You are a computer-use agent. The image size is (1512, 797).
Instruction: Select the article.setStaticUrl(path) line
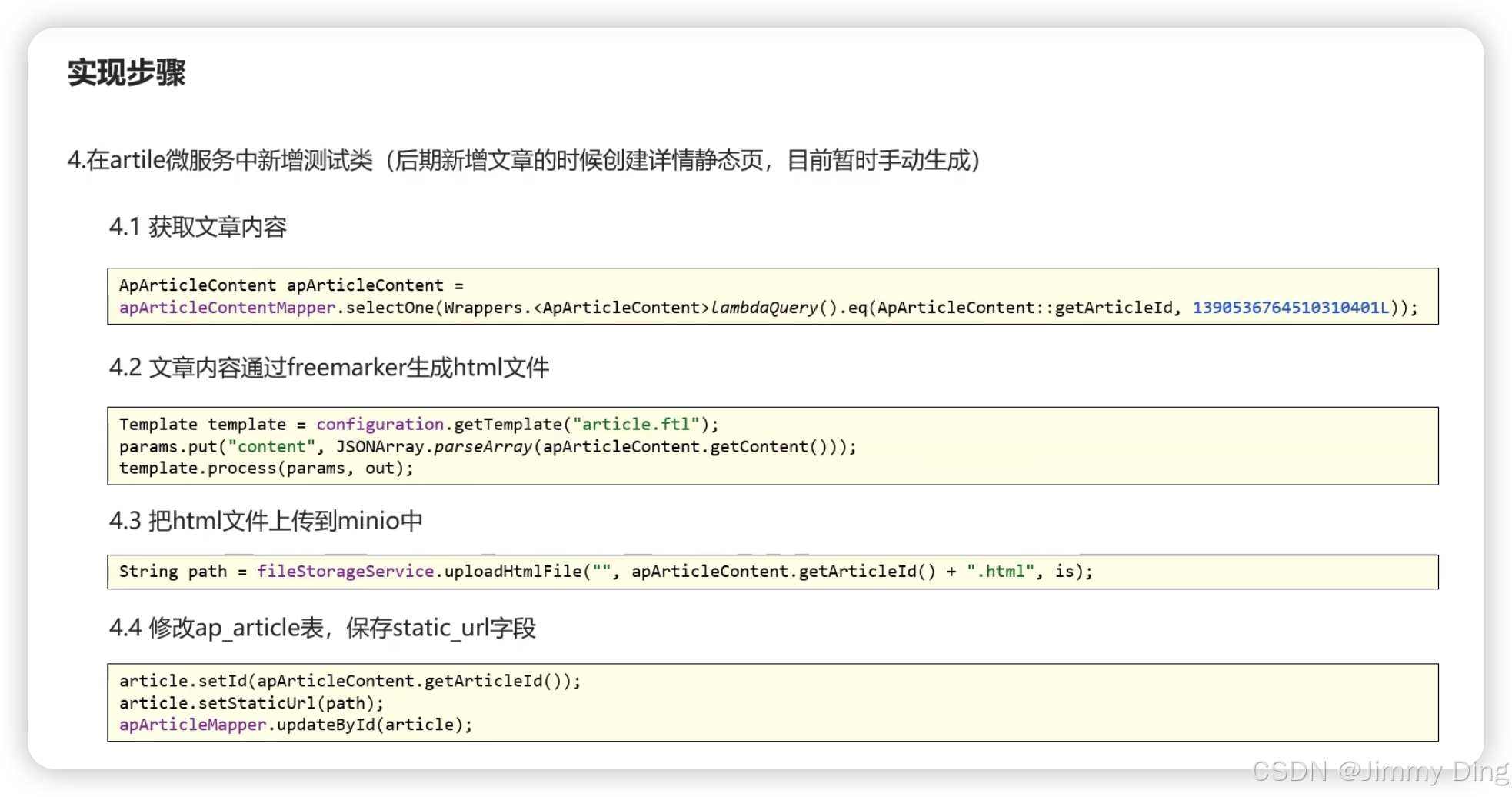click(x=251, y=703)
